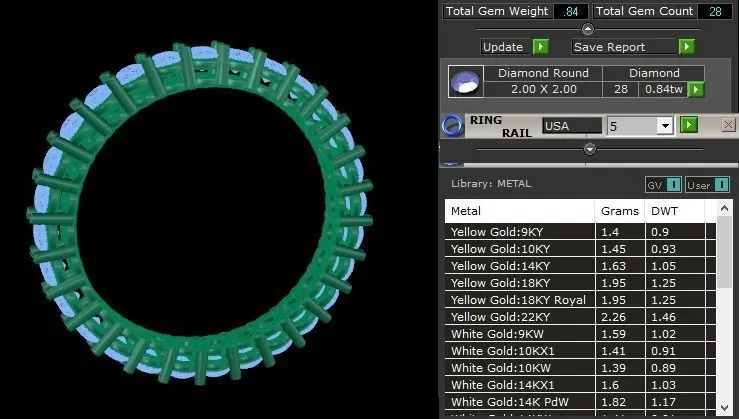This screenshot has height=419, width=739.
Task: Click the metal list scroll down arrow
Action: click(x=724, y=408)
